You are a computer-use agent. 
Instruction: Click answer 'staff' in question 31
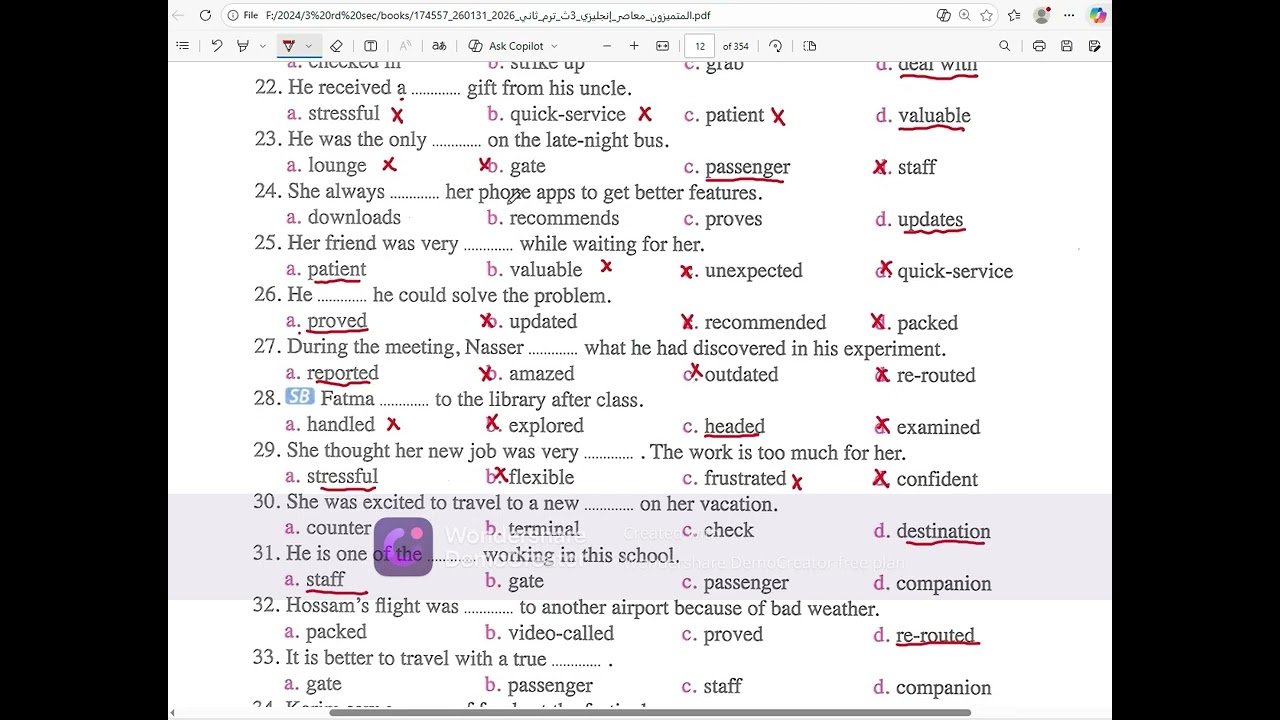pos(325,580)
